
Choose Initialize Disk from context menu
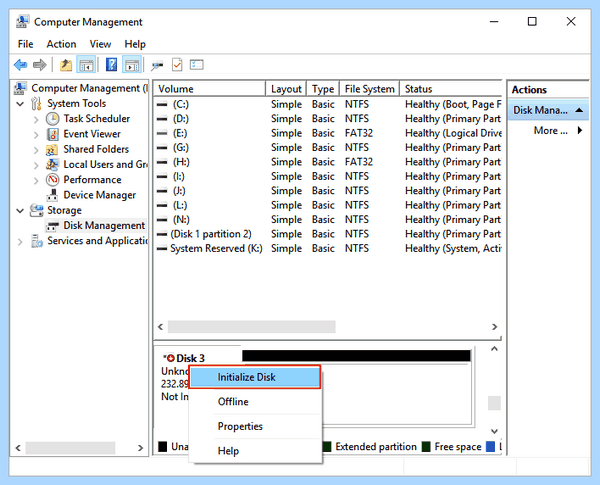click(255, 377)
